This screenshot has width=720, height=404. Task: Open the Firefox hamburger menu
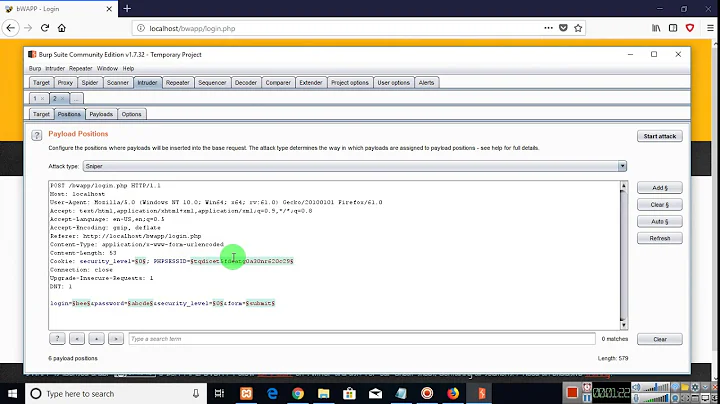(710, 28)
